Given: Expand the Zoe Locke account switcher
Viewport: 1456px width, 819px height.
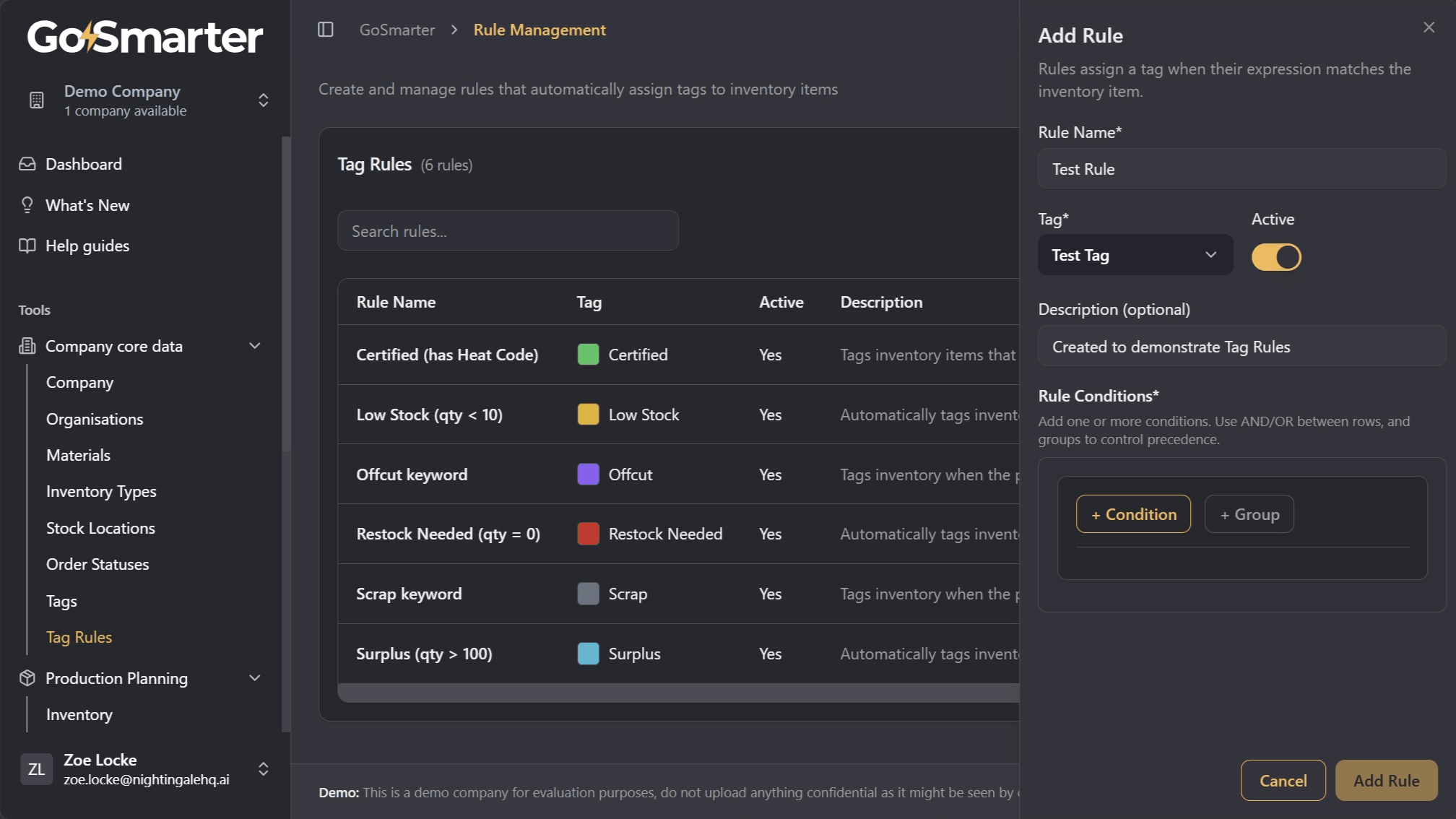Looking at the screenshot, I should click(x=264, y=769).
